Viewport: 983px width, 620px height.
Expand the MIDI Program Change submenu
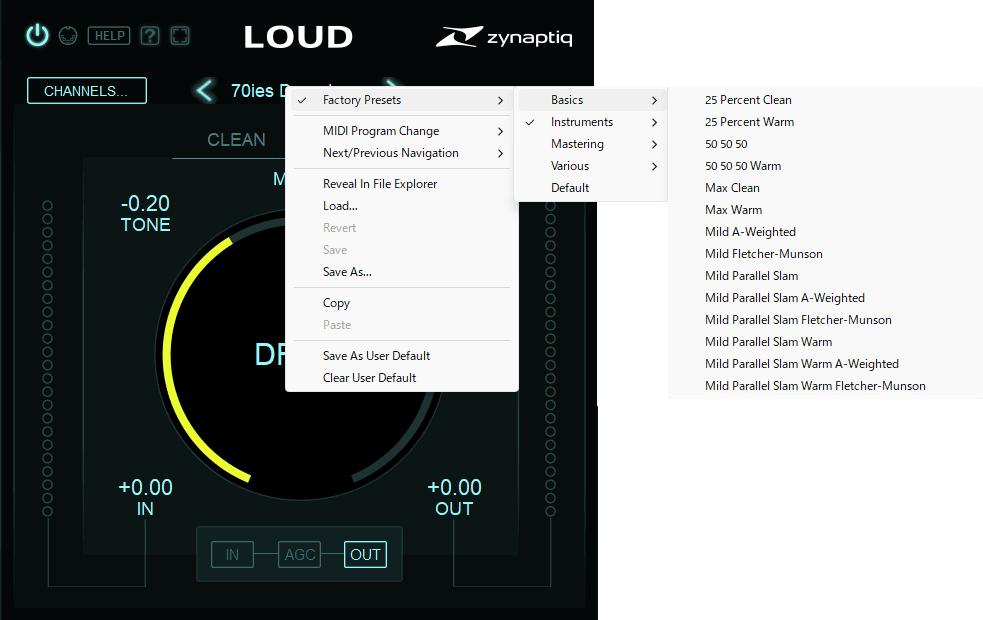point(402,131)
